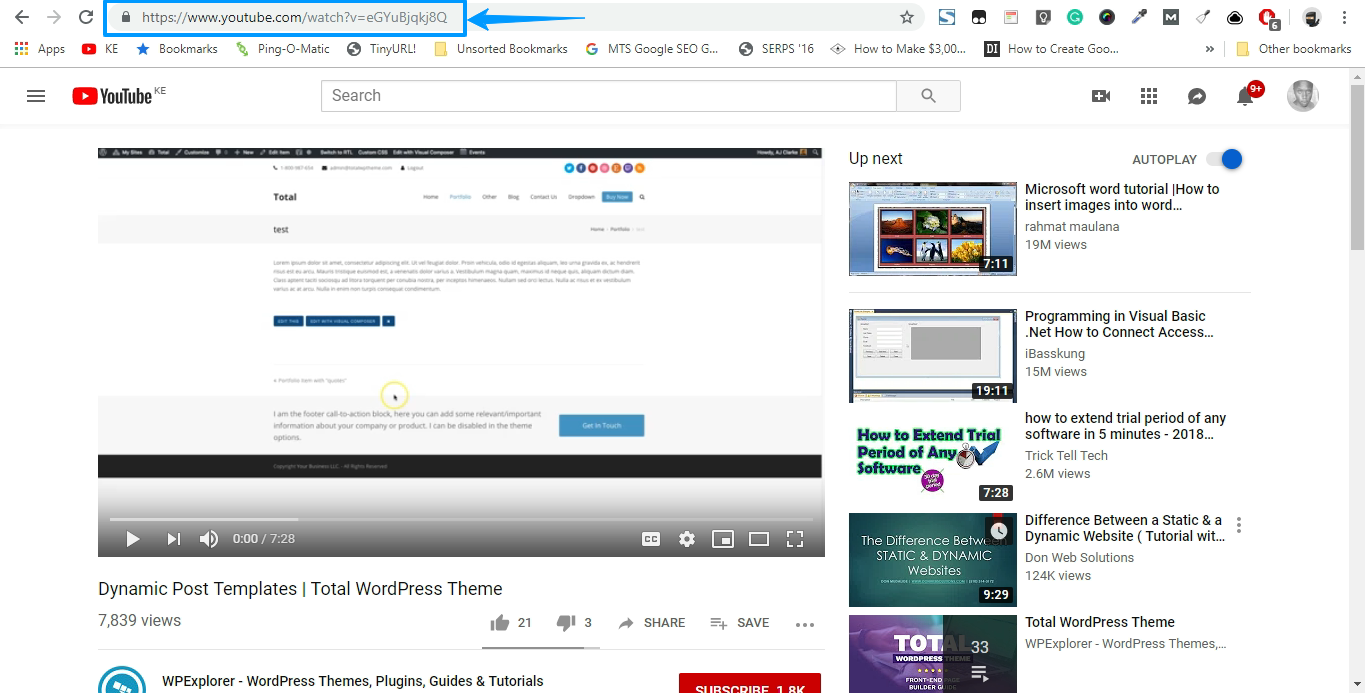This screenshot has height=693, width=1365.
Task: Open WPExplorer channel avatar
Action: click(122, 680)
